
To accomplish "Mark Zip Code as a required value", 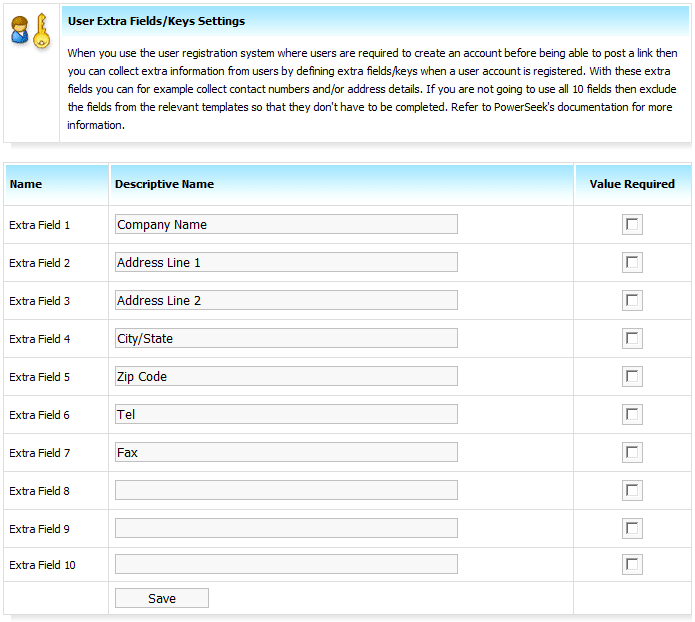I will click(x=632, y=377).
